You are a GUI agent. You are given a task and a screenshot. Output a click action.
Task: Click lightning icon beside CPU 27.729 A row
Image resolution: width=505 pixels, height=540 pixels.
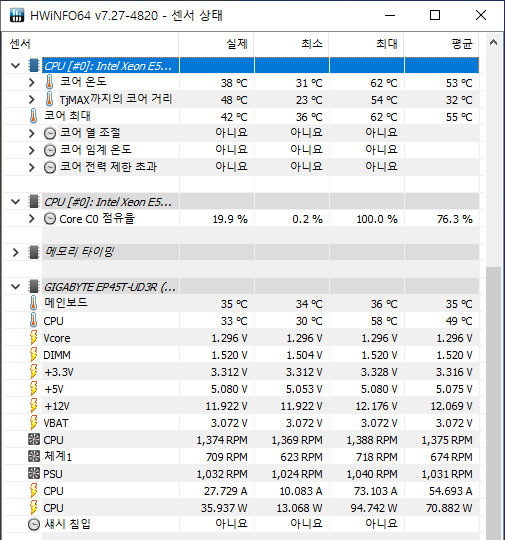33,490
